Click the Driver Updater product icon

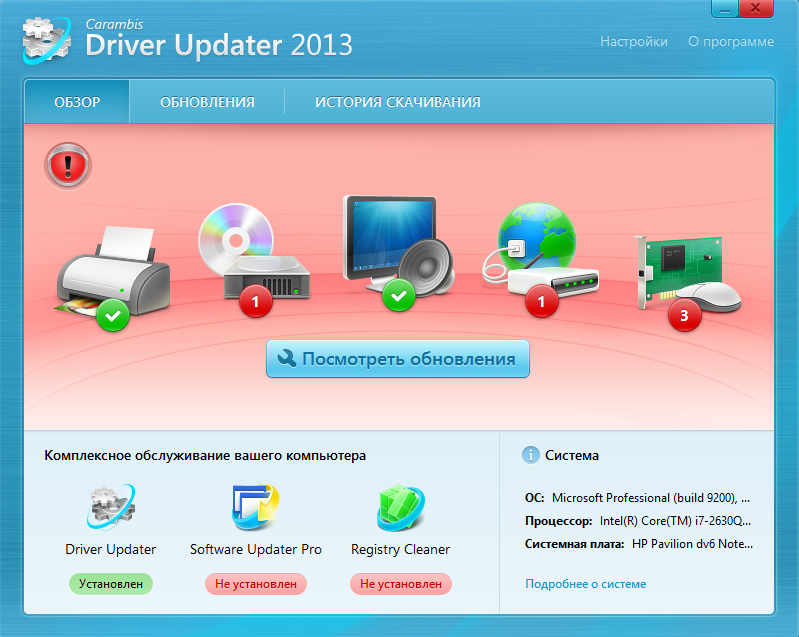[x=111, y=507]
